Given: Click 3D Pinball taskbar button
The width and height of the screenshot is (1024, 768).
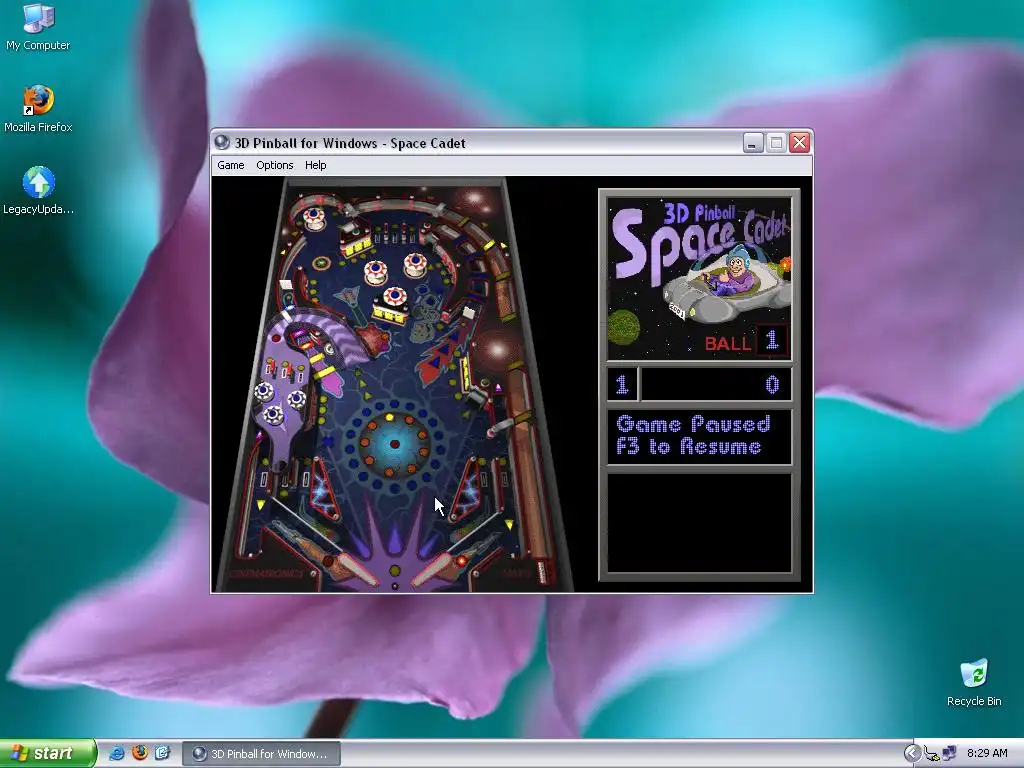Looking at the screenshot, I should pyautogui.click(x=261, y=754).
